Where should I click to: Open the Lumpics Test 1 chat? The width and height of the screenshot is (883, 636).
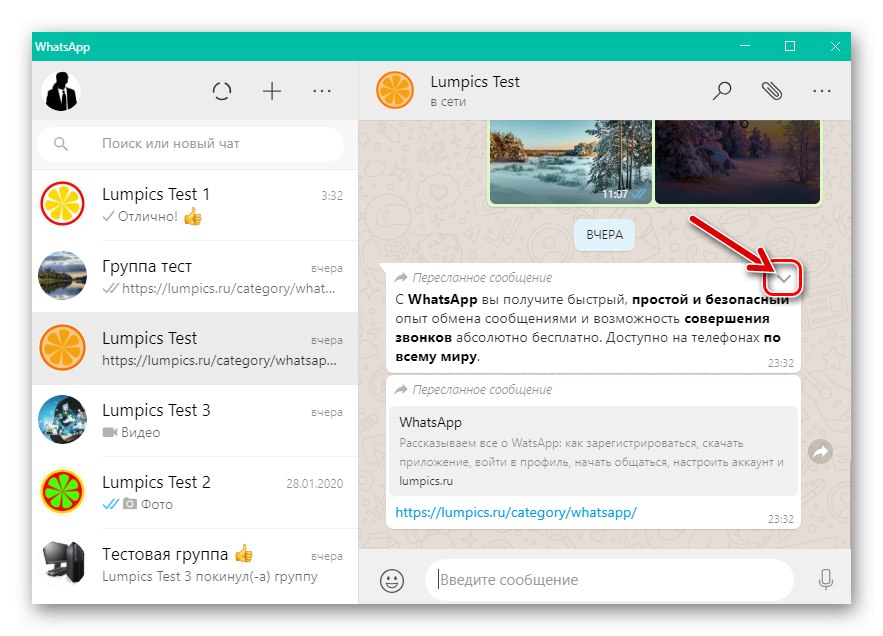point(195,204)
